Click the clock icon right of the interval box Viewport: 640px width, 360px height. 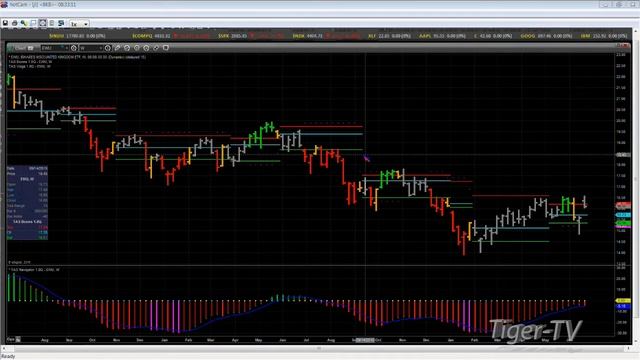(108, 48)
